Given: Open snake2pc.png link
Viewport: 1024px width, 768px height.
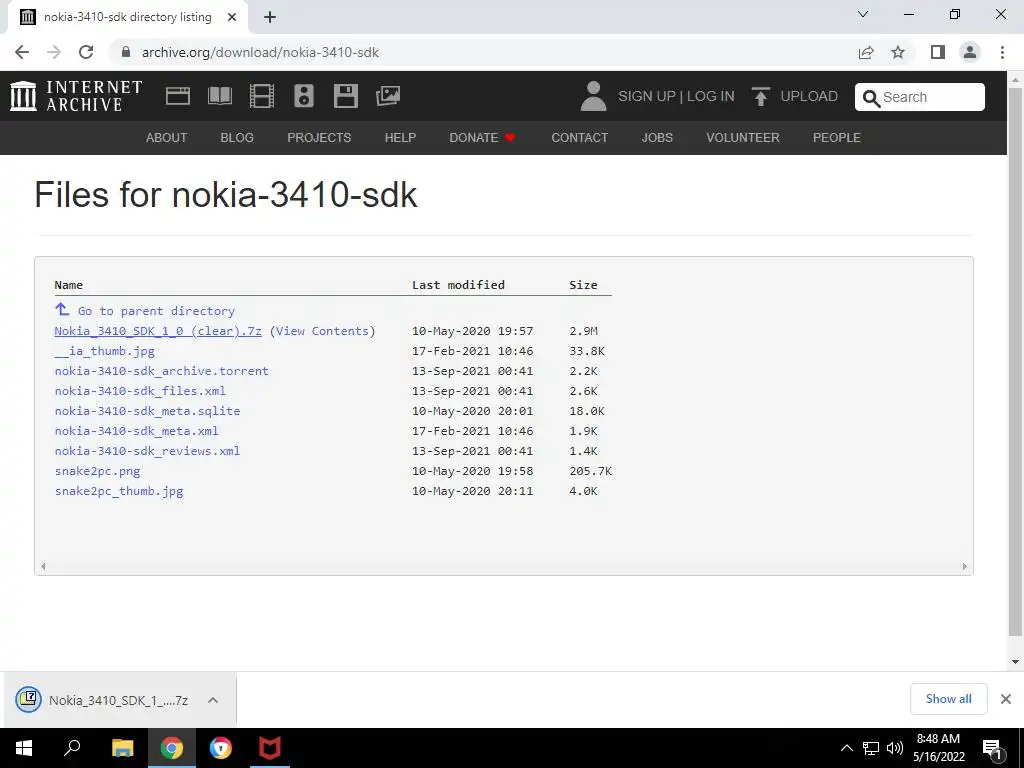Looking at the screenshot, I should tap(97, 471).
